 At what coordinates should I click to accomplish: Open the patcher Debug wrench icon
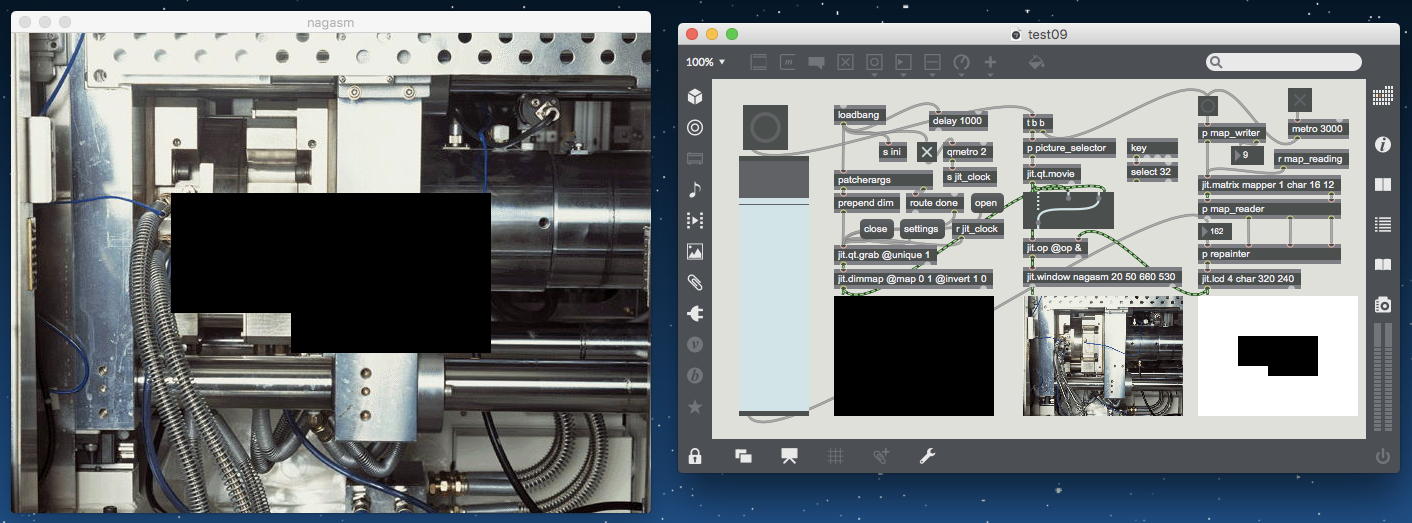point(927,456)
